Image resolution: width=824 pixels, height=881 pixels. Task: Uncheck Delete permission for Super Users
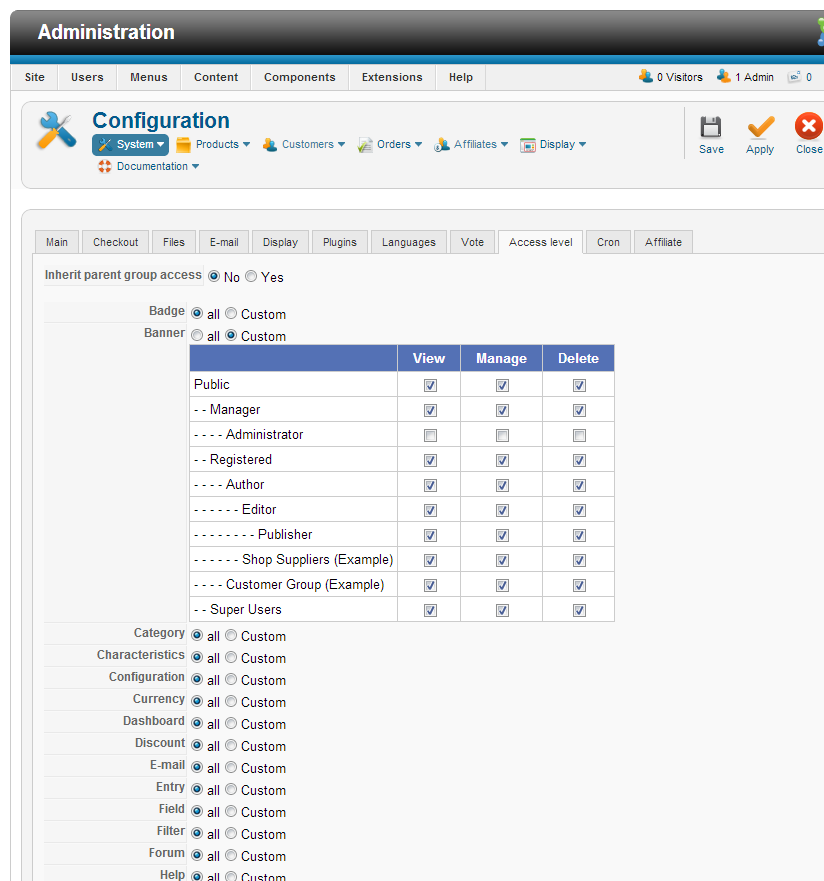click(x=579, y=611)
